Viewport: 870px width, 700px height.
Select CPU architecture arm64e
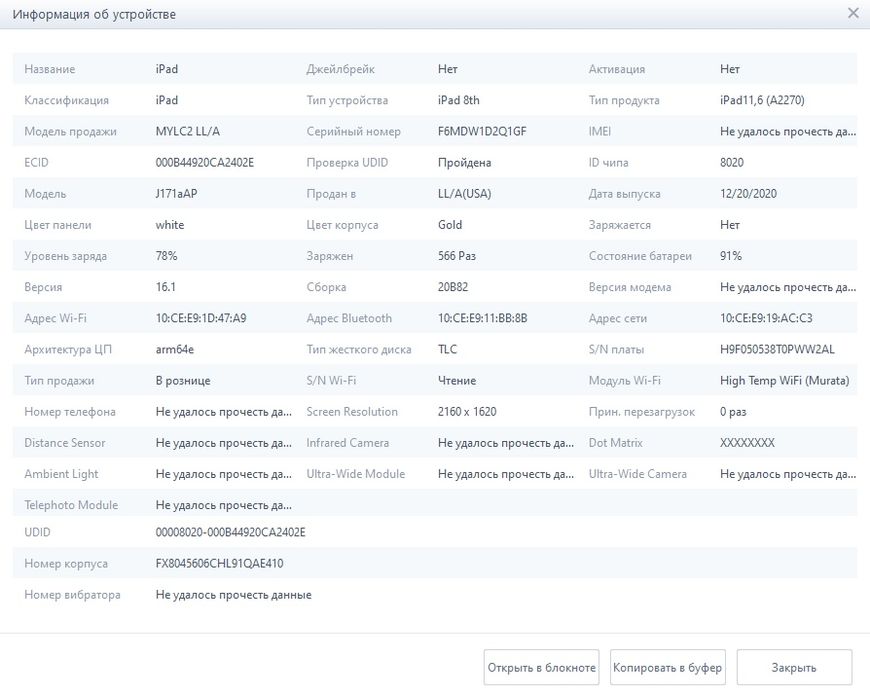tap(175, 349)
